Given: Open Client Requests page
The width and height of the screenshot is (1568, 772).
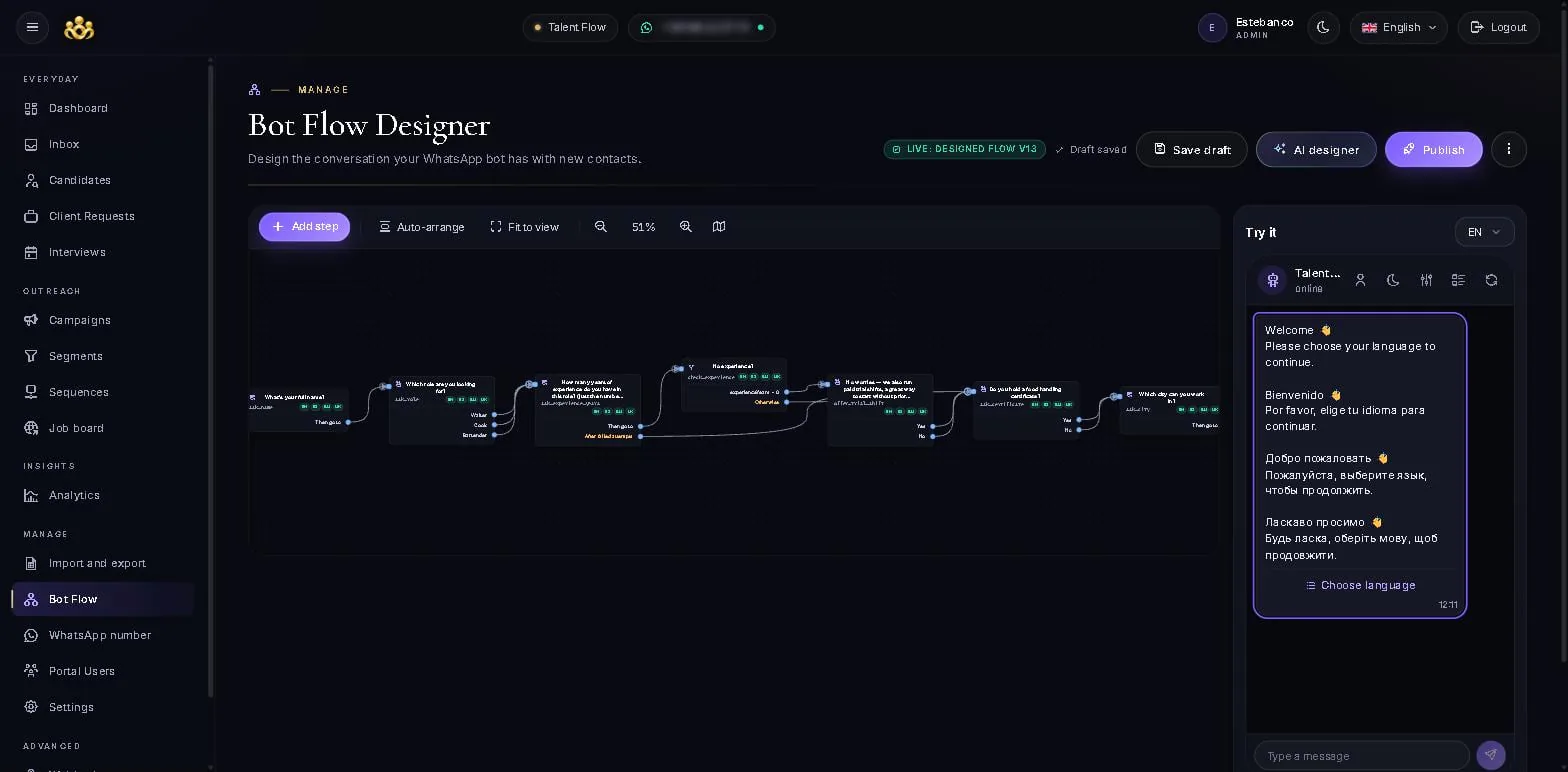Looking at the screenshot, I should click(x=103, y=216).
